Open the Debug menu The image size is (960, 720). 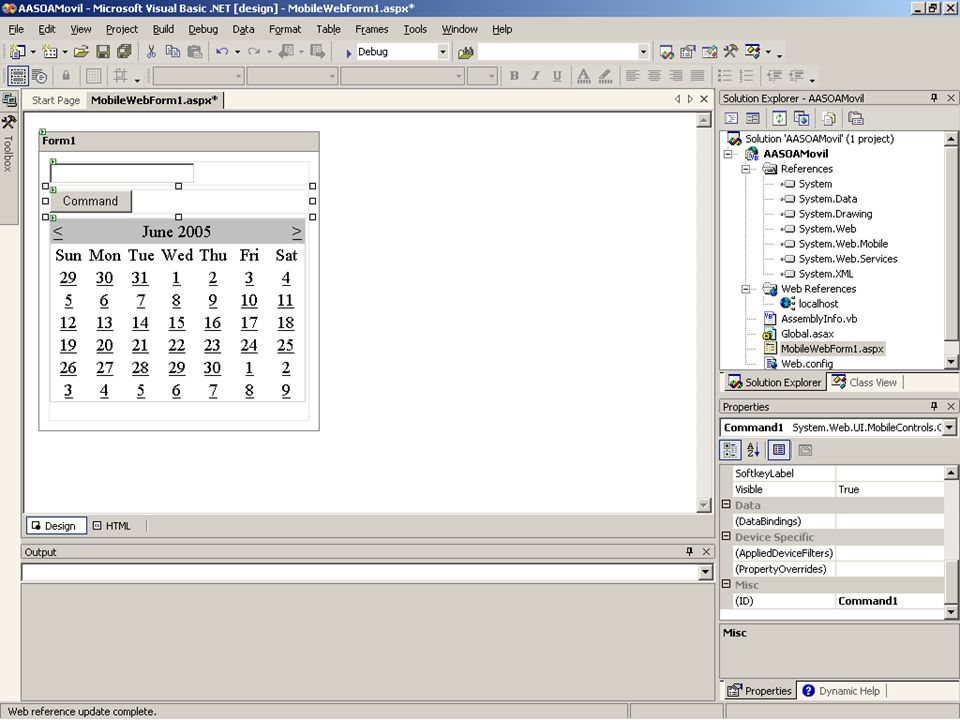[x=203, y=29]
